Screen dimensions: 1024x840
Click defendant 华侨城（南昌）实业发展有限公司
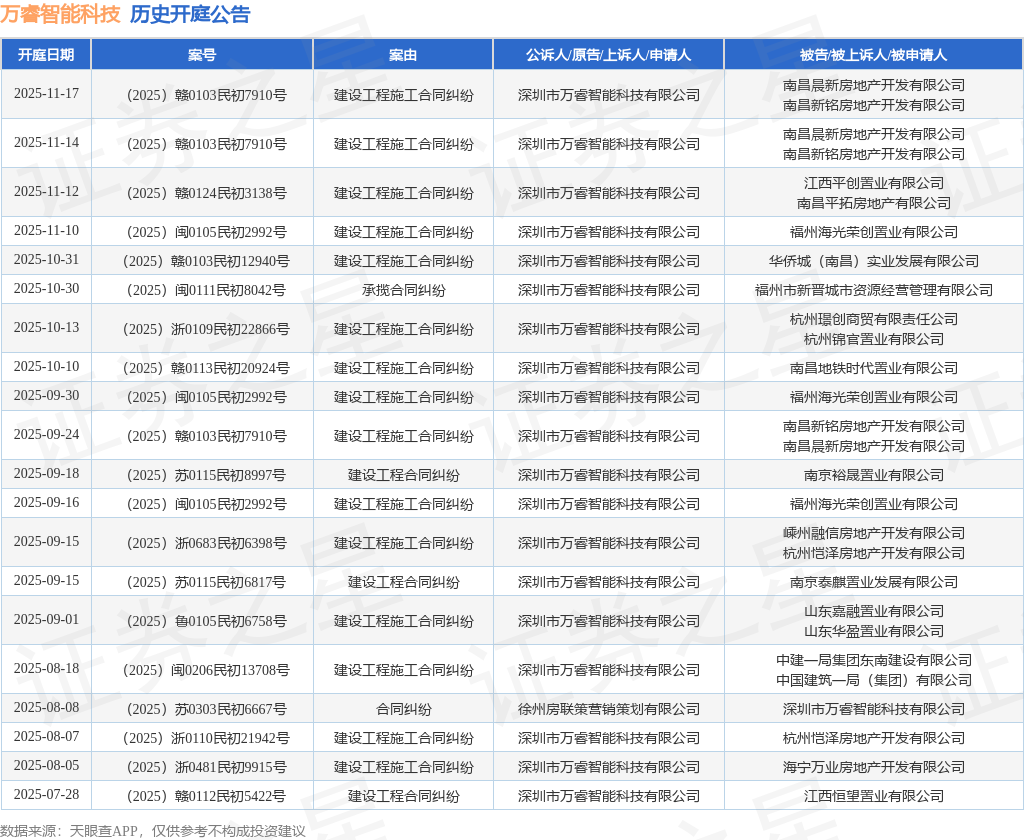pyautogui.click(x=874, y=261)
